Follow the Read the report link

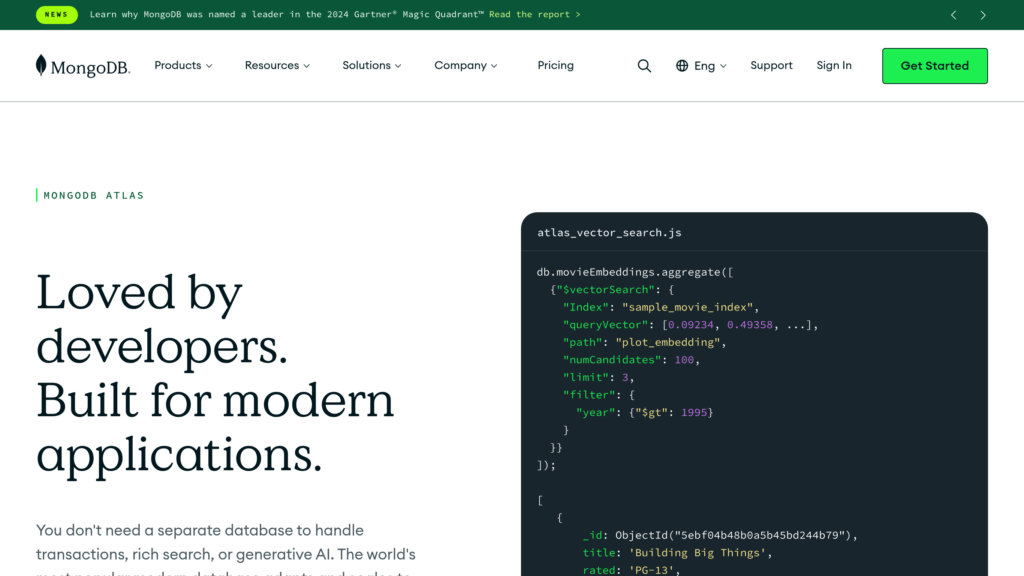534,15
